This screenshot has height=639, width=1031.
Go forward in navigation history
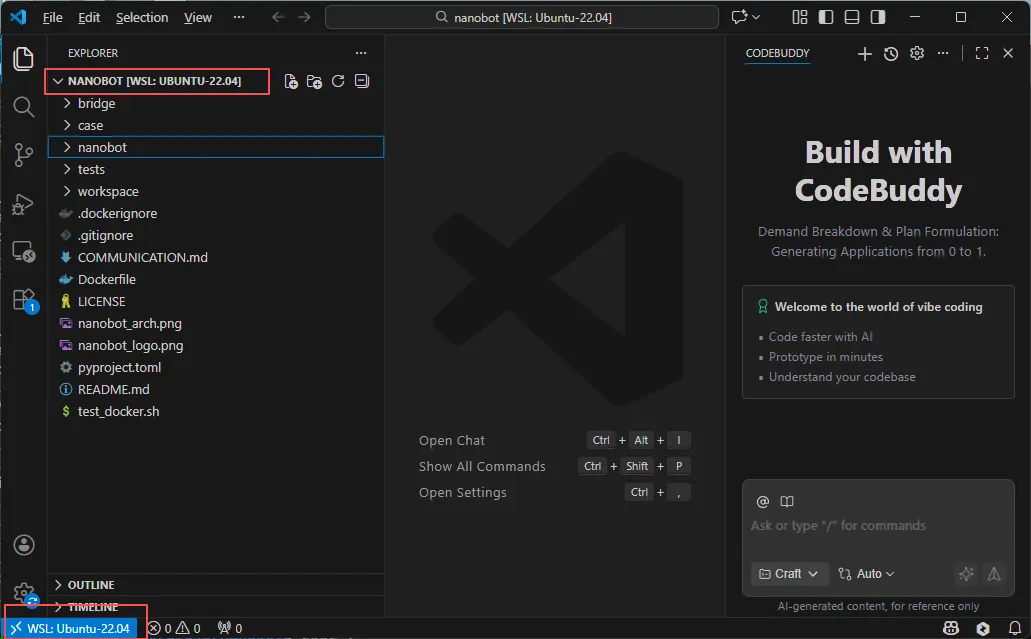[x=304, y=17]
